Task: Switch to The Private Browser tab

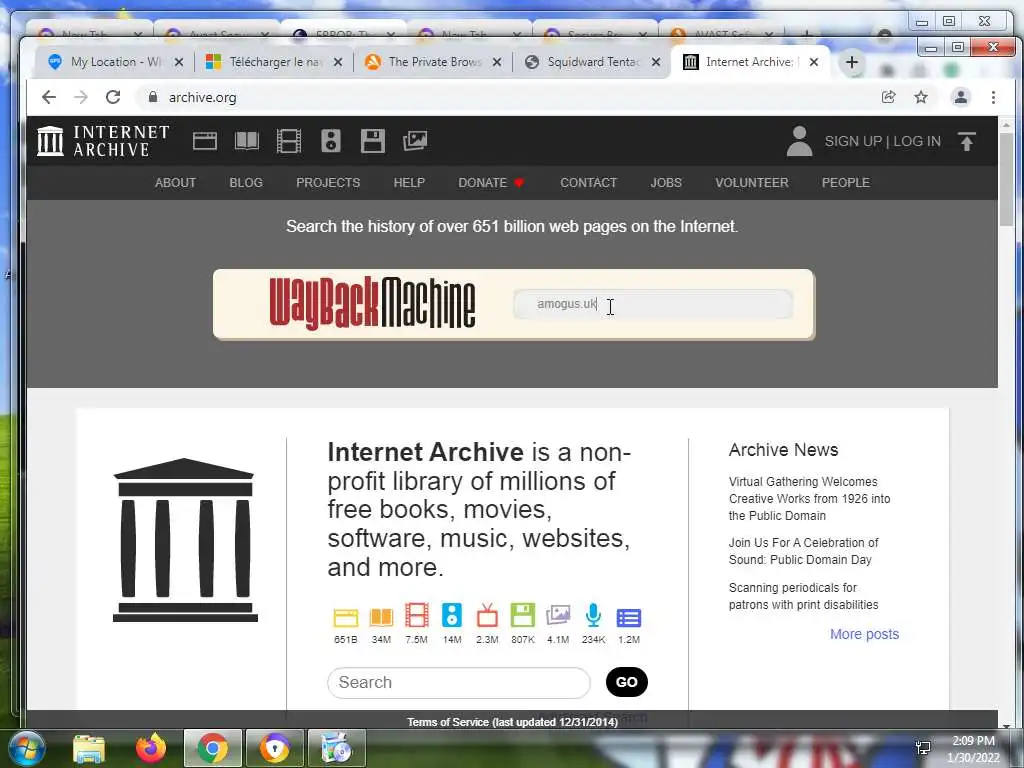Action: point(434,62)
